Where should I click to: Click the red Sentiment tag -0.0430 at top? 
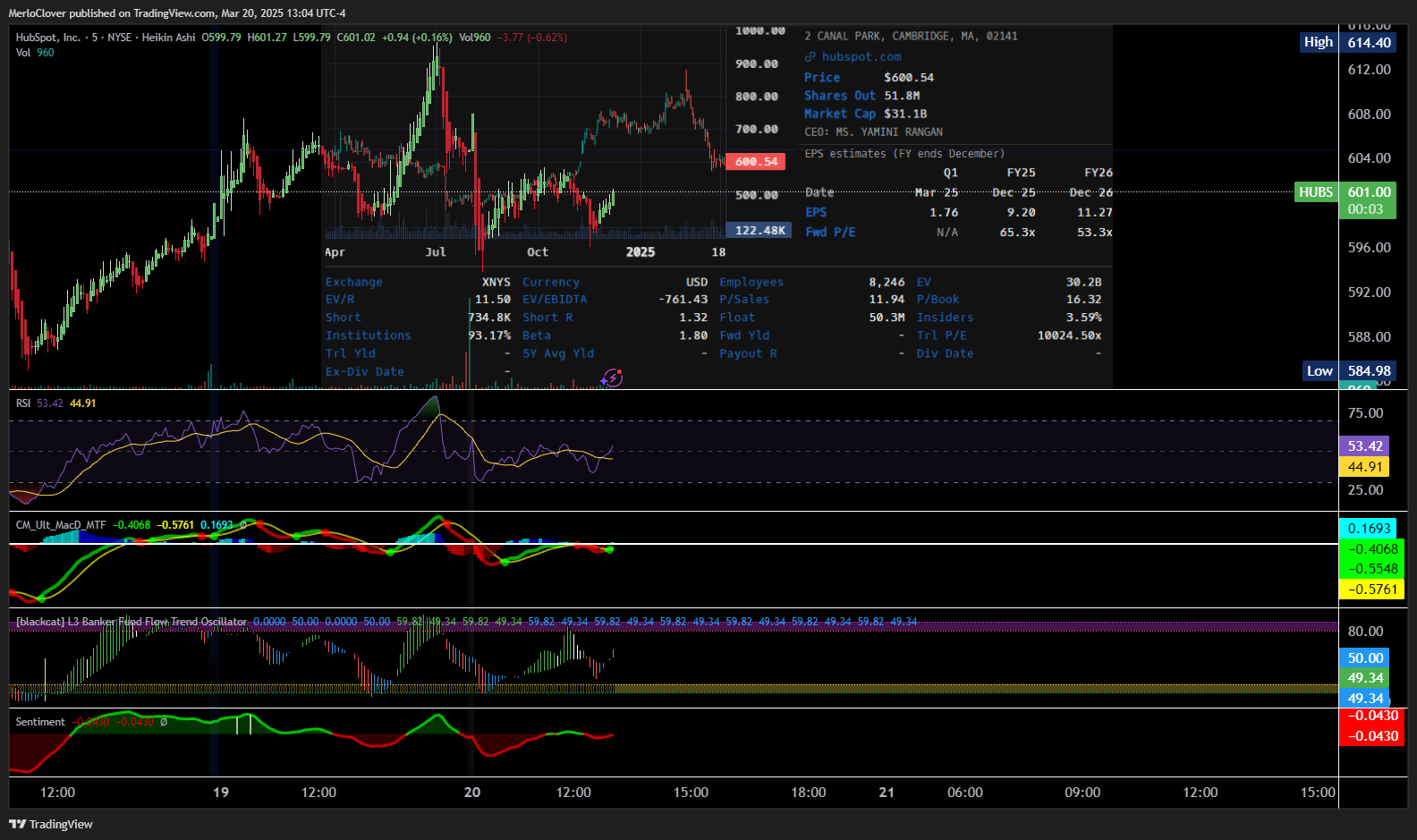(x=1372, y=717)
